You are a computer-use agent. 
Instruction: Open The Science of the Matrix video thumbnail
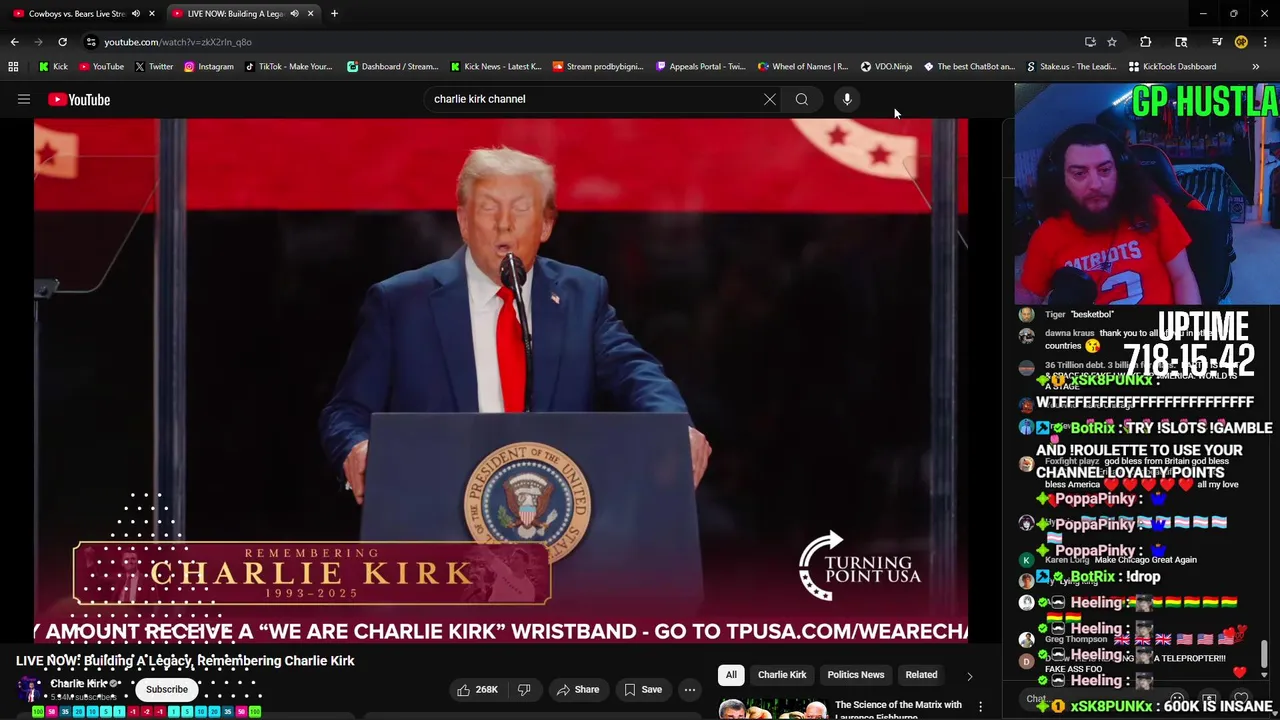pyautogui.click(x=773, y=709)
